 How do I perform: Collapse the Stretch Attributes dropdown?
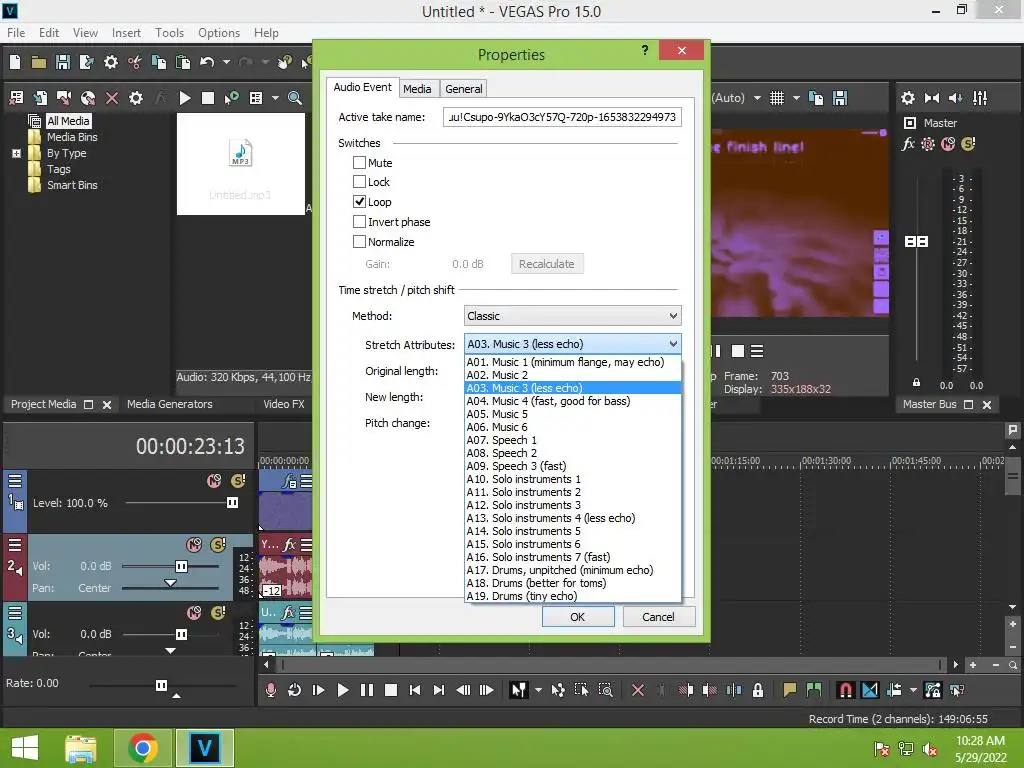pyautogui.click(x=673, y=344)
